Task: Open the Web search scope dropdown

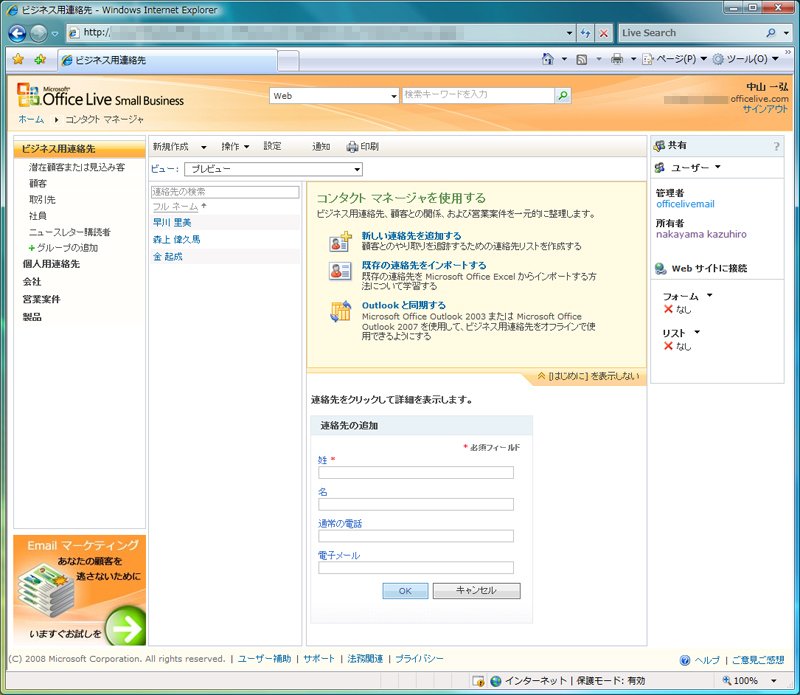Action: tap(393, 96)
